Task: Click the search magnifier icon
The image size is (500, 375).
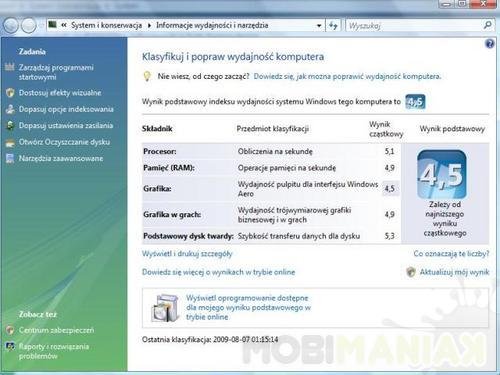Action: pyautogui.click(x=487, y=25)
